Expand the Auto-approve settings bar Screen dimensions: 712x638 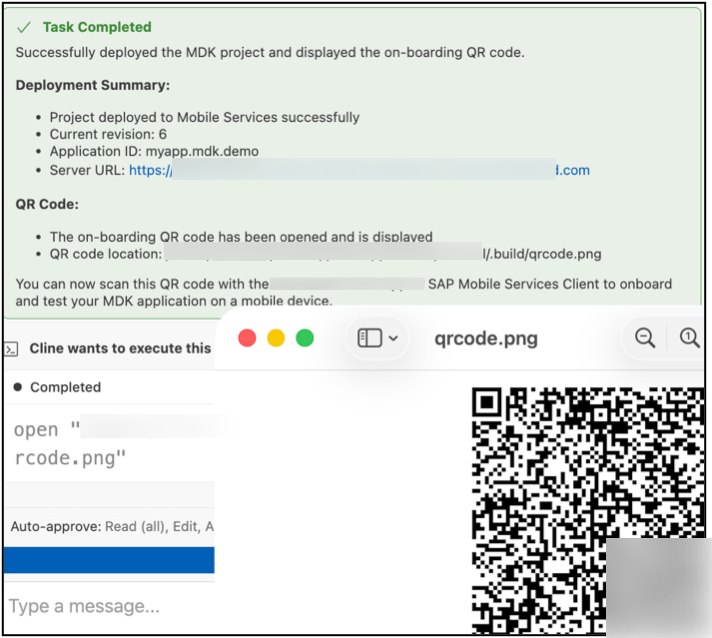click(109, 527)
